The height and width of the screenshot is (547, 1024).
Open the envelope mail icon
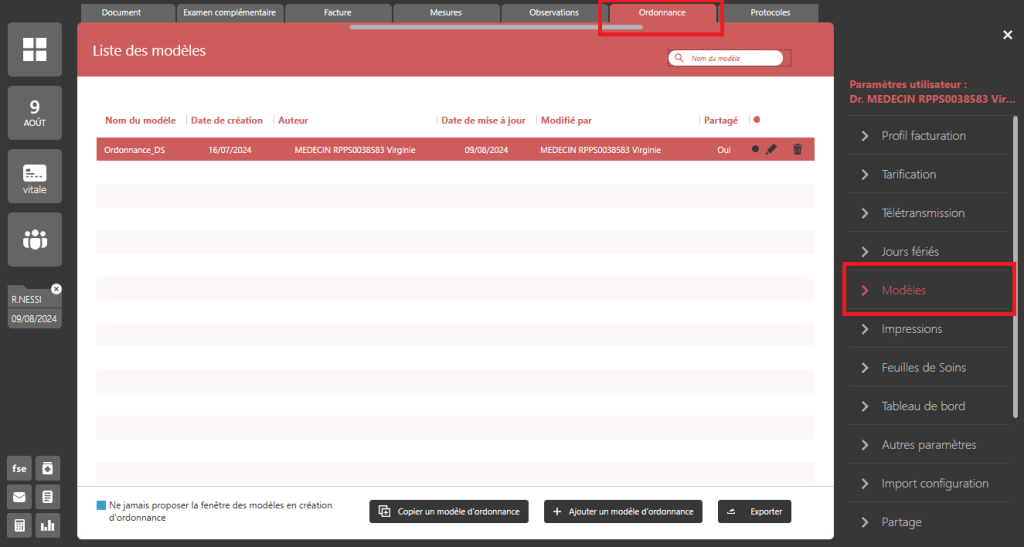19,497
